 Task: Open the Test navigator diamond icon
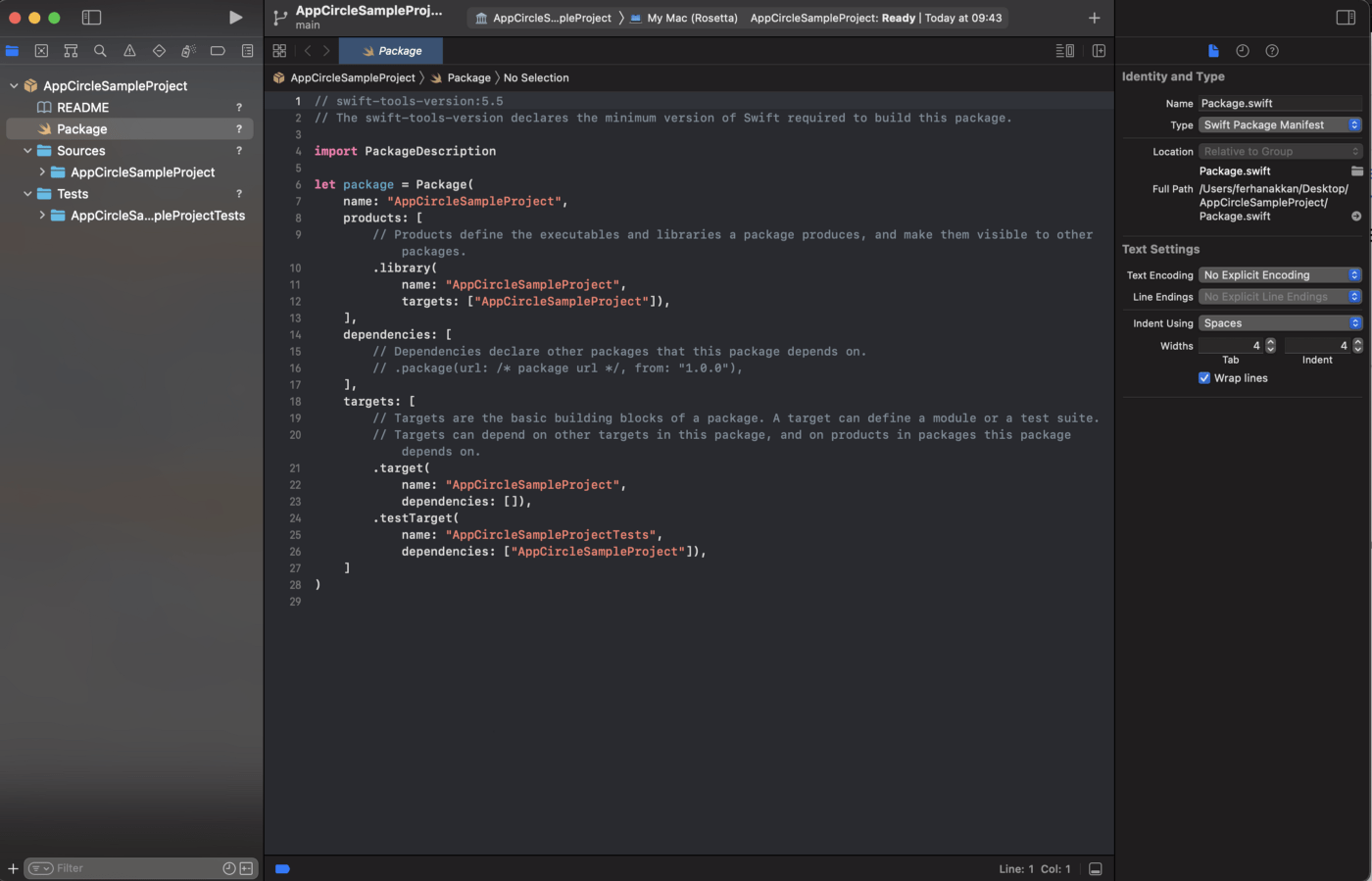pyautogui.click(x=159, y=51)
